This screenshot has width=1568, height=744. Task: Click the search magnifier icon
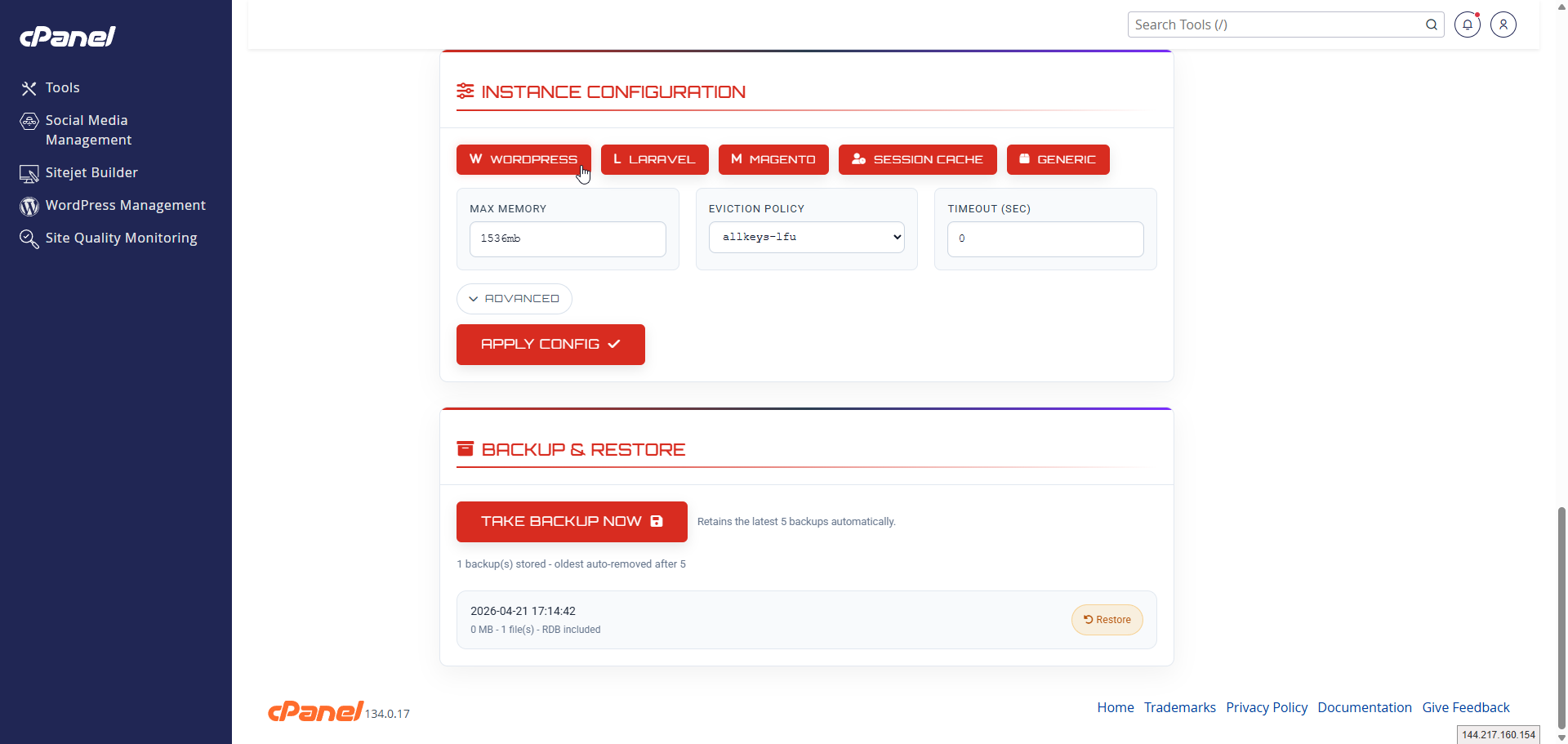pos(1432,25)
